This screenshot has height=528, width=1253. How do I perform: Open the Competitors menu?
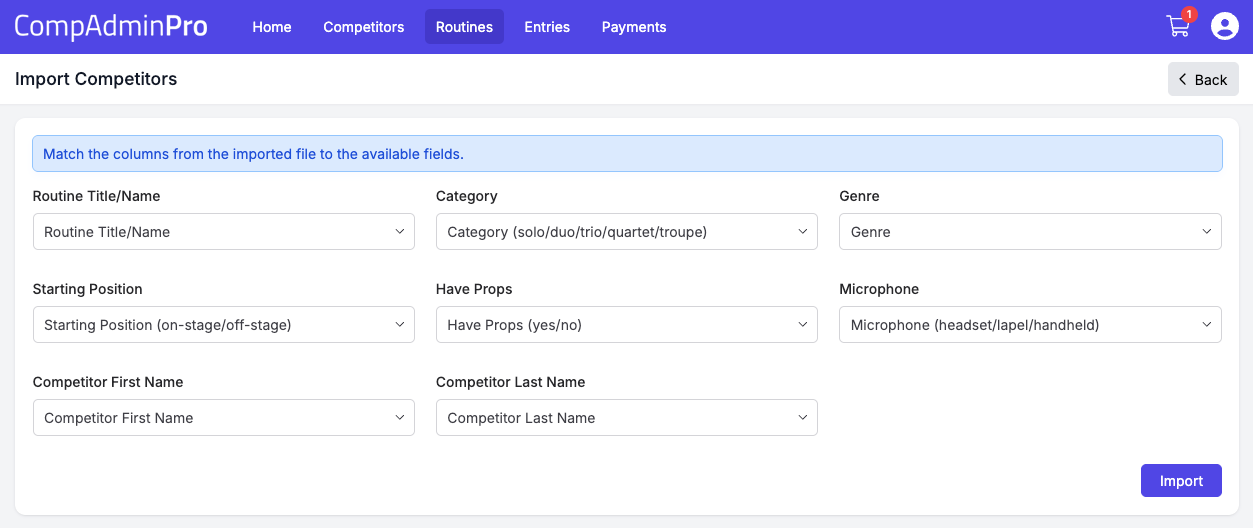364,27
